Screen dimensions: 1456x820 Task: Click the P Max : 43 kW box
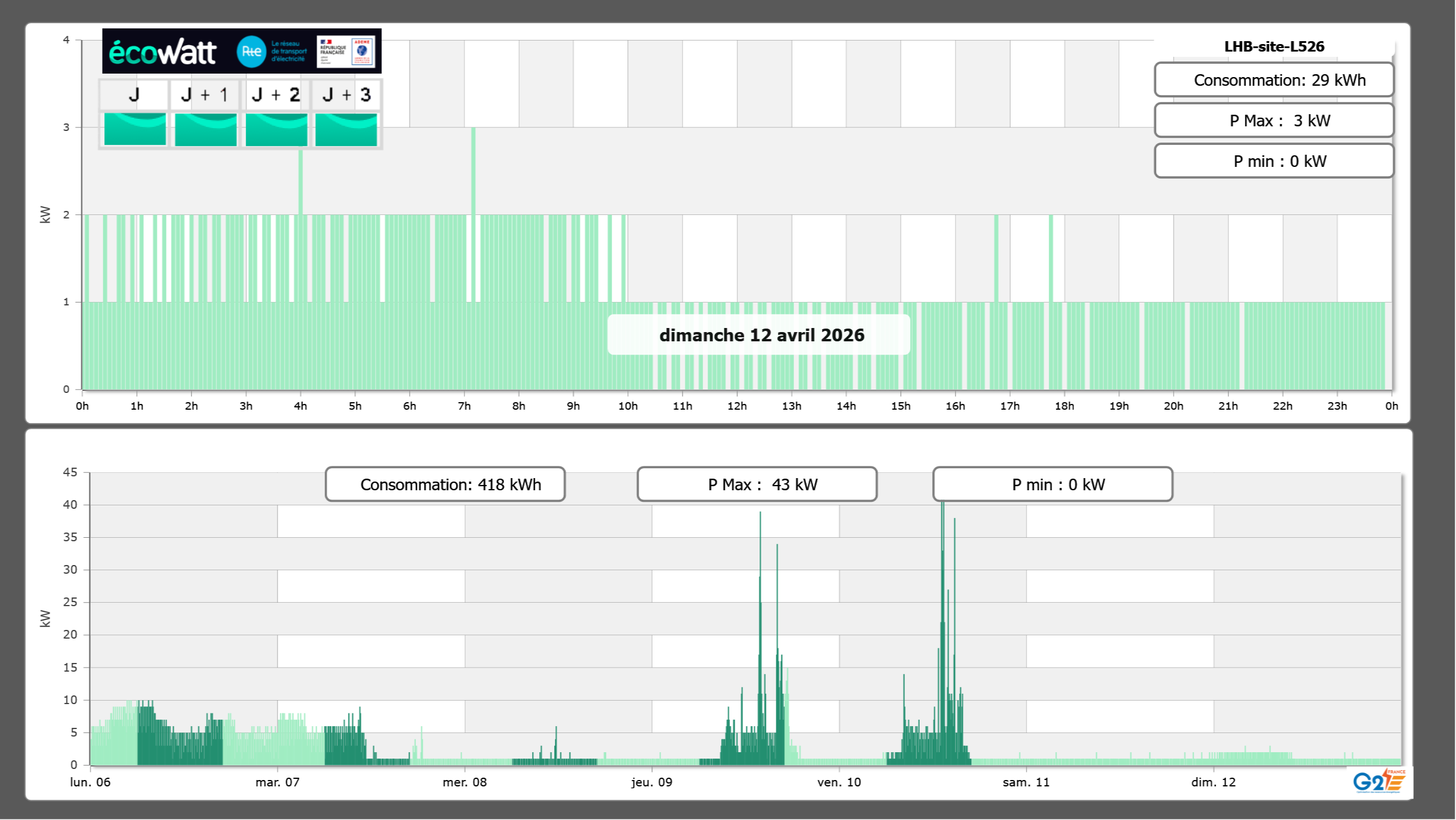tap(757, 484)
